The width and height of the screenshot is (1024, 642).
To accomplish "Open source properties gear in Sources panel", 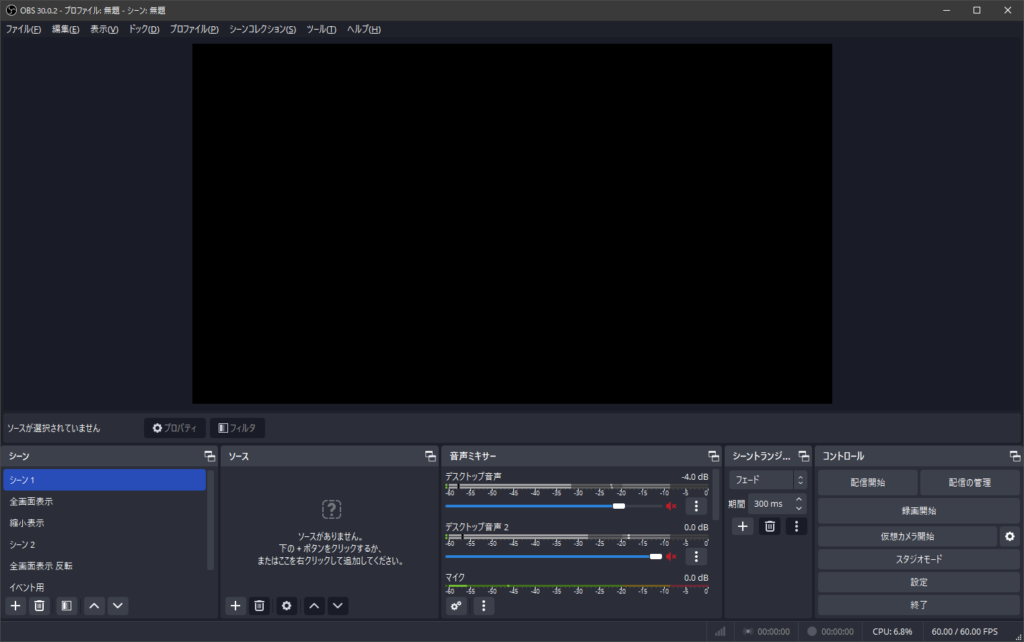I will (x=287, y=605).
